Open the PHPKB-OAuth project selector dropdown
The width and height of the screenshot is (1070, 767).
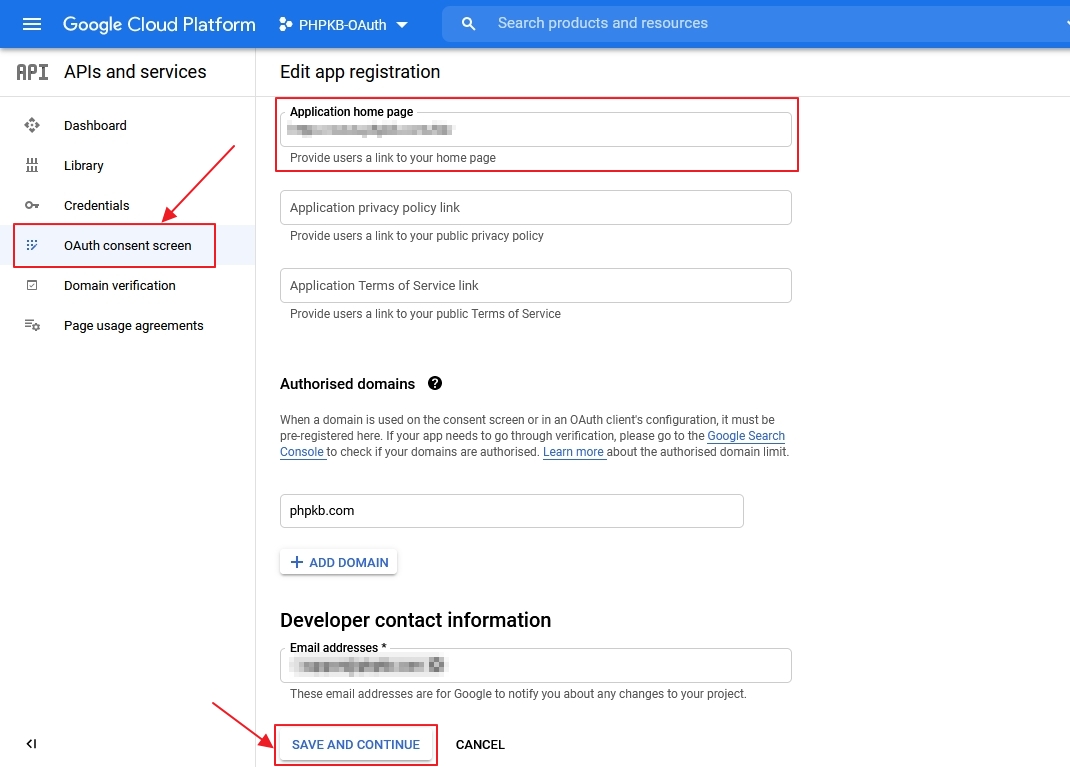(345, 24)
